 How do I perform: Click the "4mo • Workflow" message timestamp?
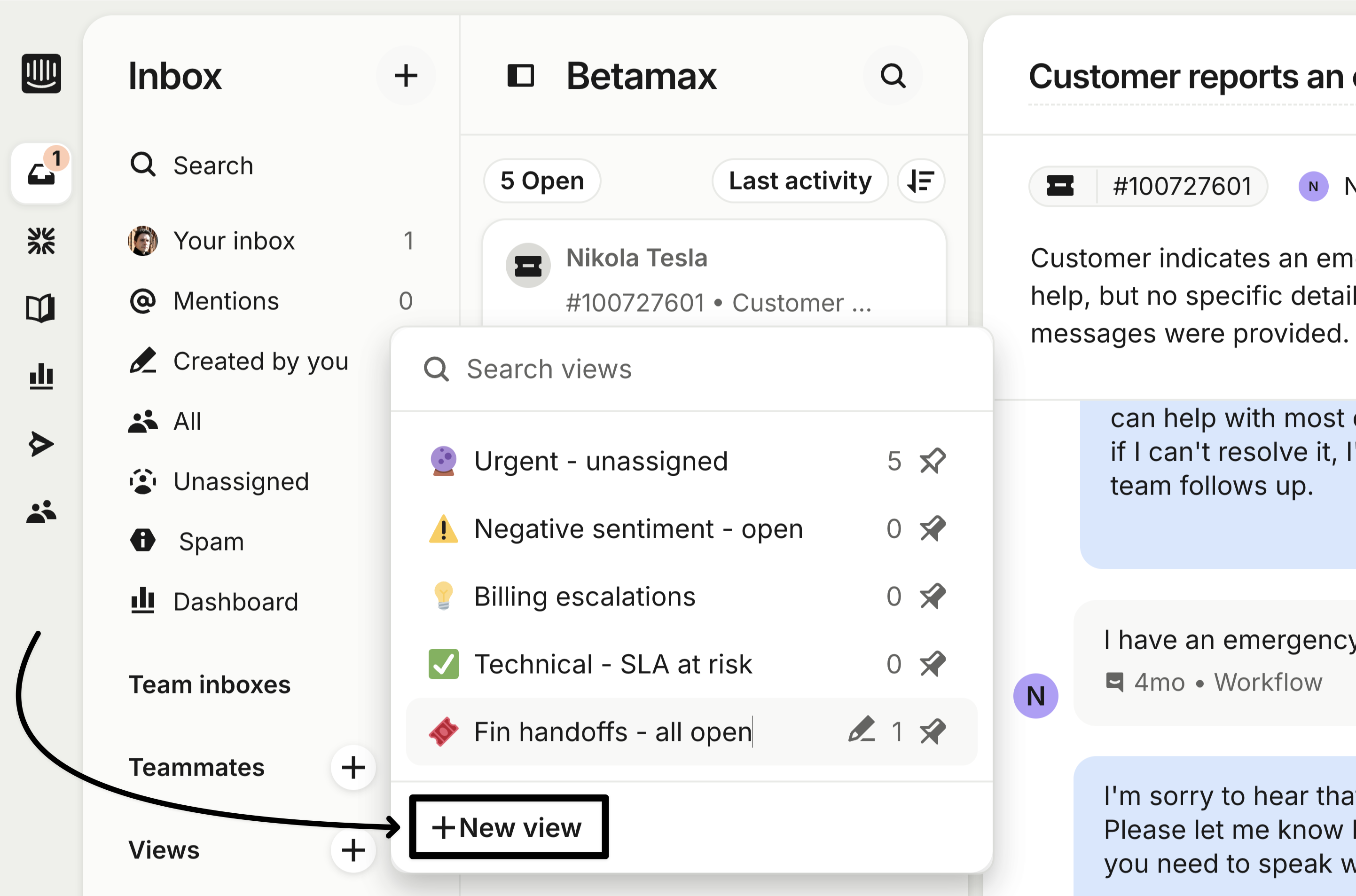[x=1228, y=682]
